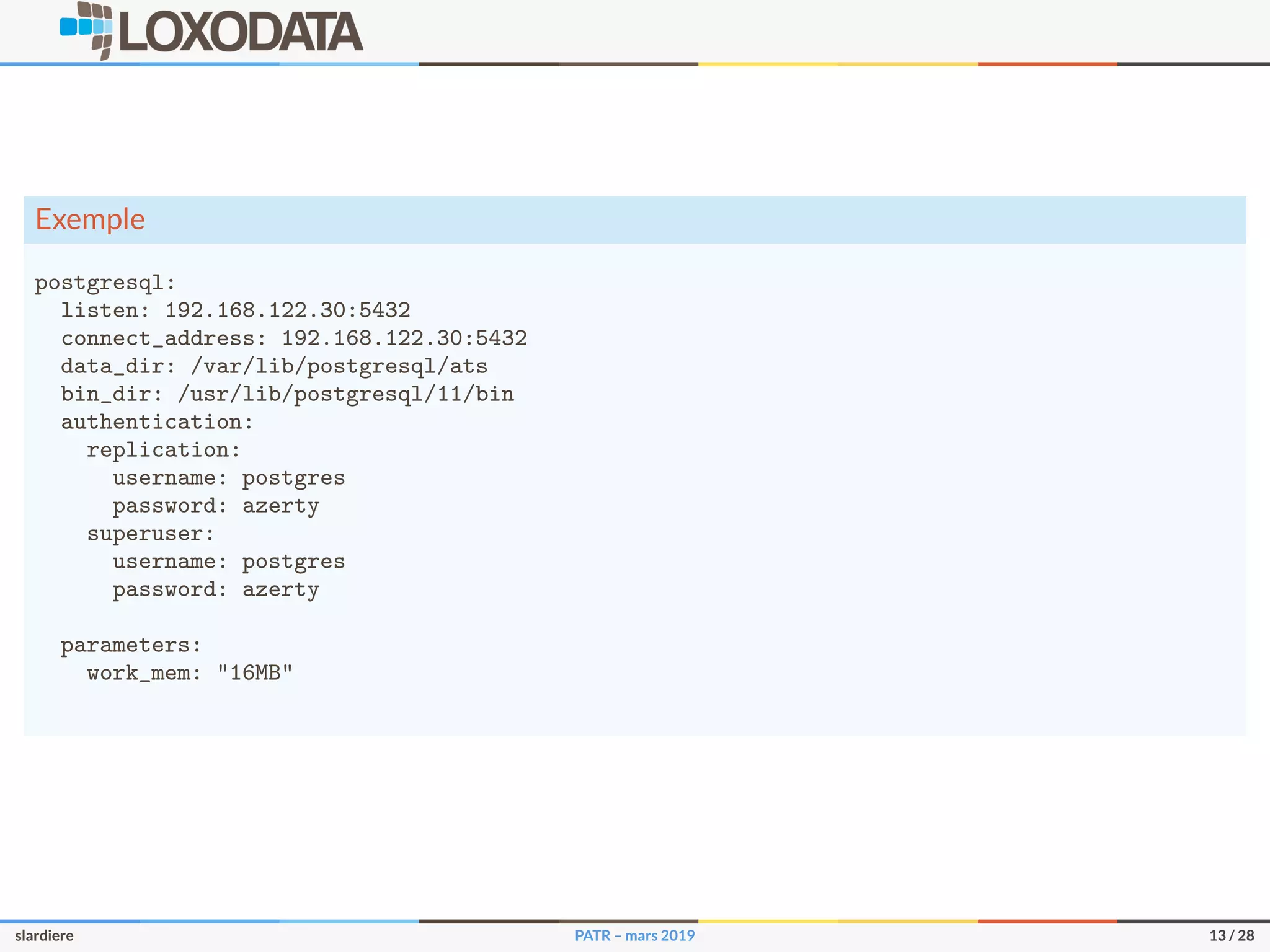The image size is (1270, 952).
Task: Click the 'work_mem: "16MB"' line
Action: click(x=190, y=673)
